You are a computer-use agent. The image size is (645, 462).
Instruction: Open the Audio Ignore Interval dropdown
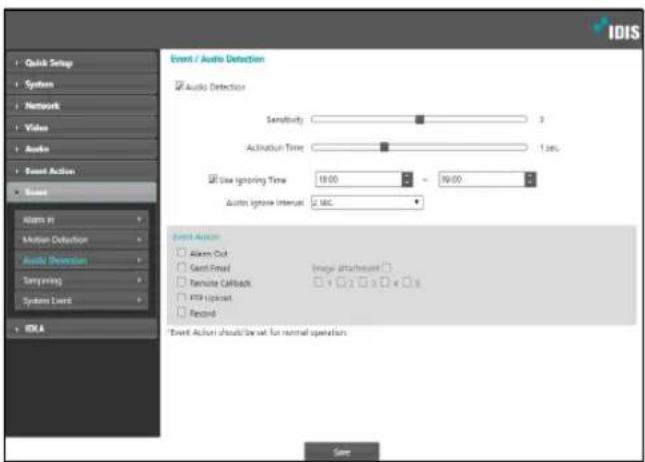367,202
